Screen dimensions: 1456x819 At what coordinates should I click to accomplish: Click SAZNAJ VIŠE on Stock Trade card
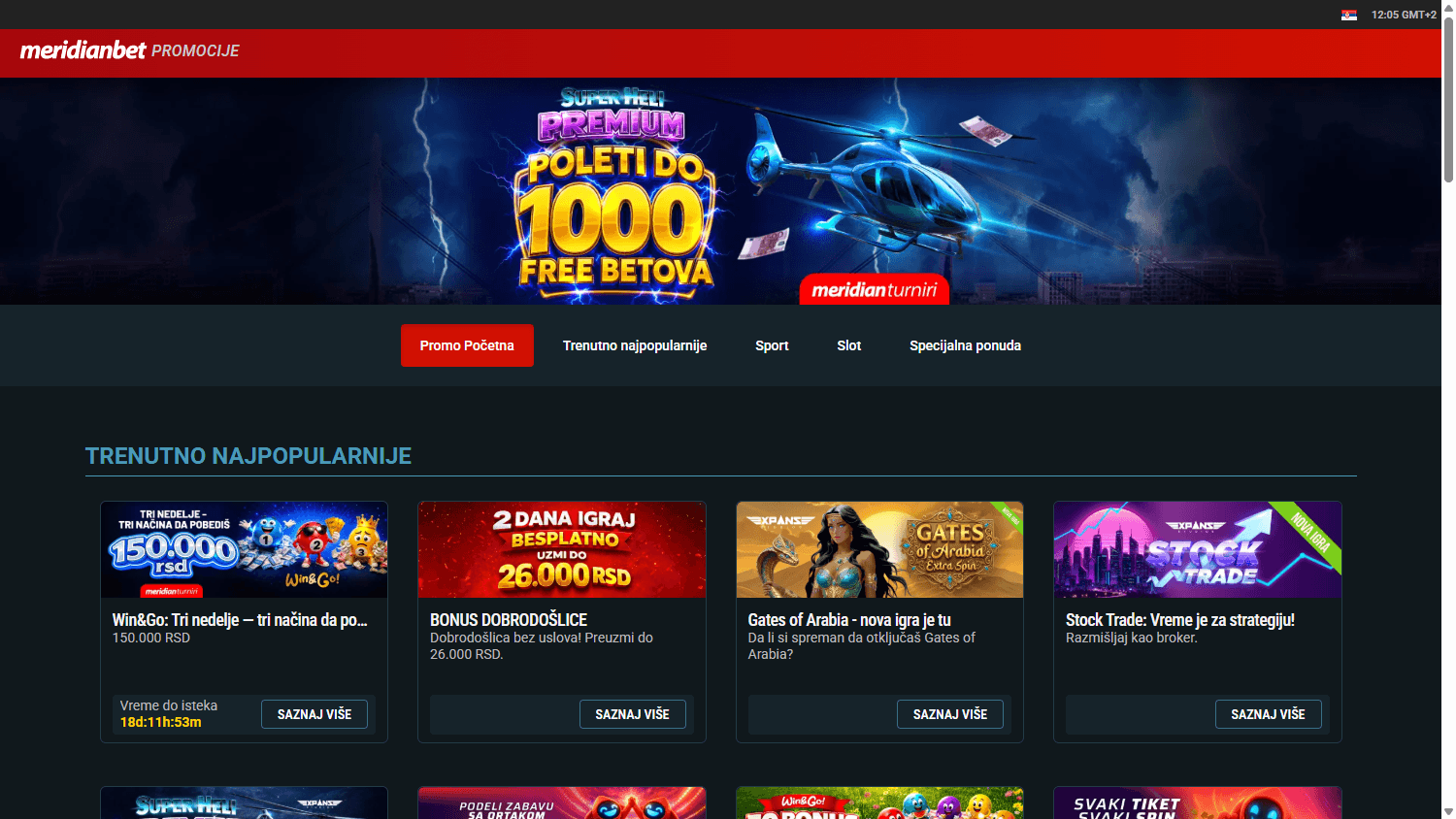pos(1269,714)
